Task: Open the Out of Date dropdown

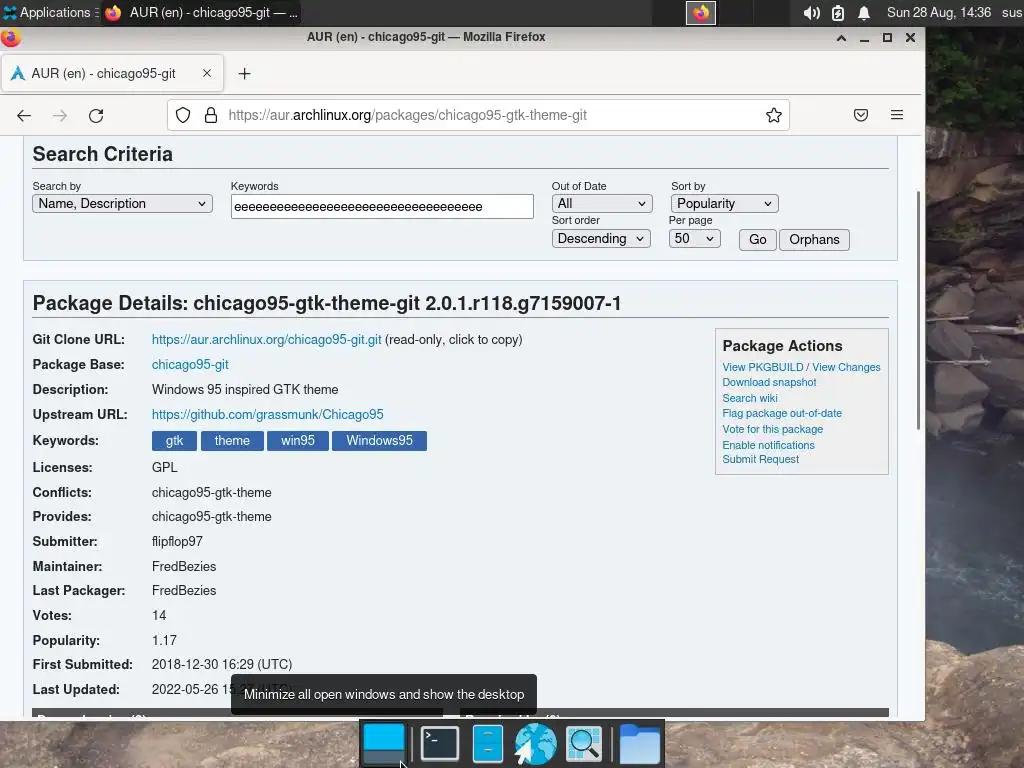Action: 601,204
